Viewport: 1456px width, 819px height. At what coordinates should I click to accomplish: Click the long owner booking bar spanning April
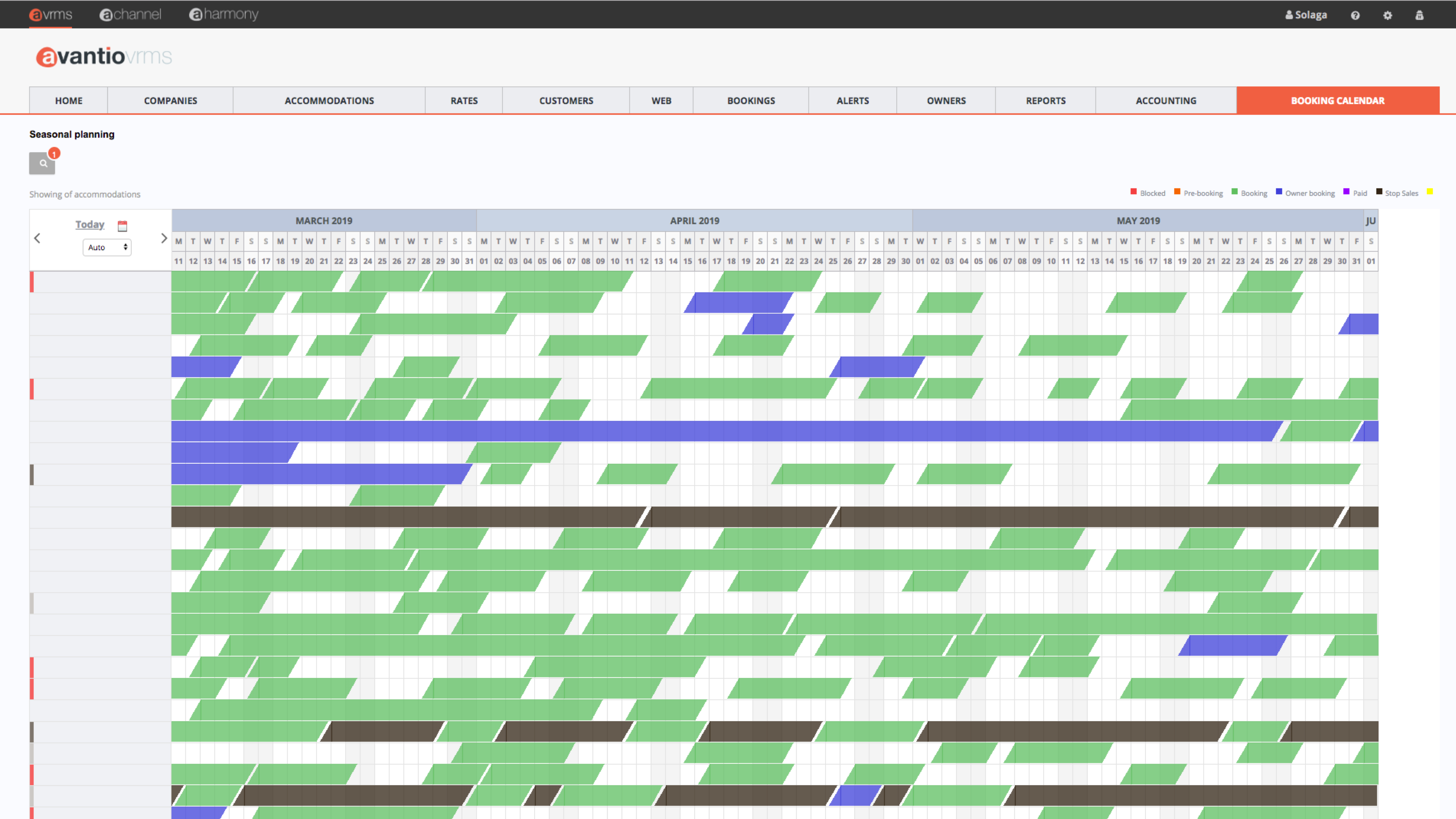[x=694, y=431]
